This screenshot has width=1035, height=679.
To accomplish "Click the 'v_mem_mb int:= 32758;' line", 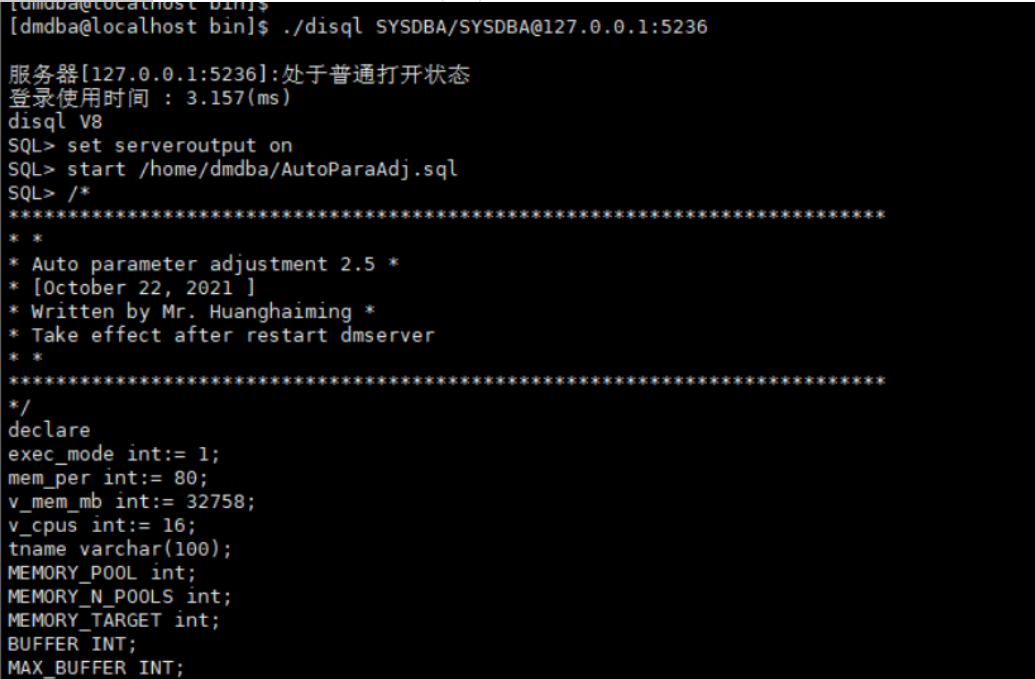I will click(x=131, y=501).
